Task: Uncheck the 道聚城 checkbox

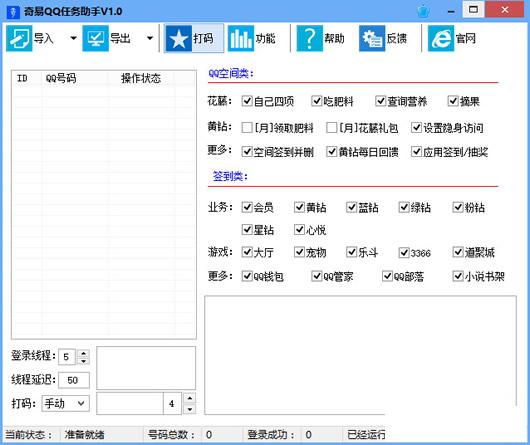Action: [458, 252]
